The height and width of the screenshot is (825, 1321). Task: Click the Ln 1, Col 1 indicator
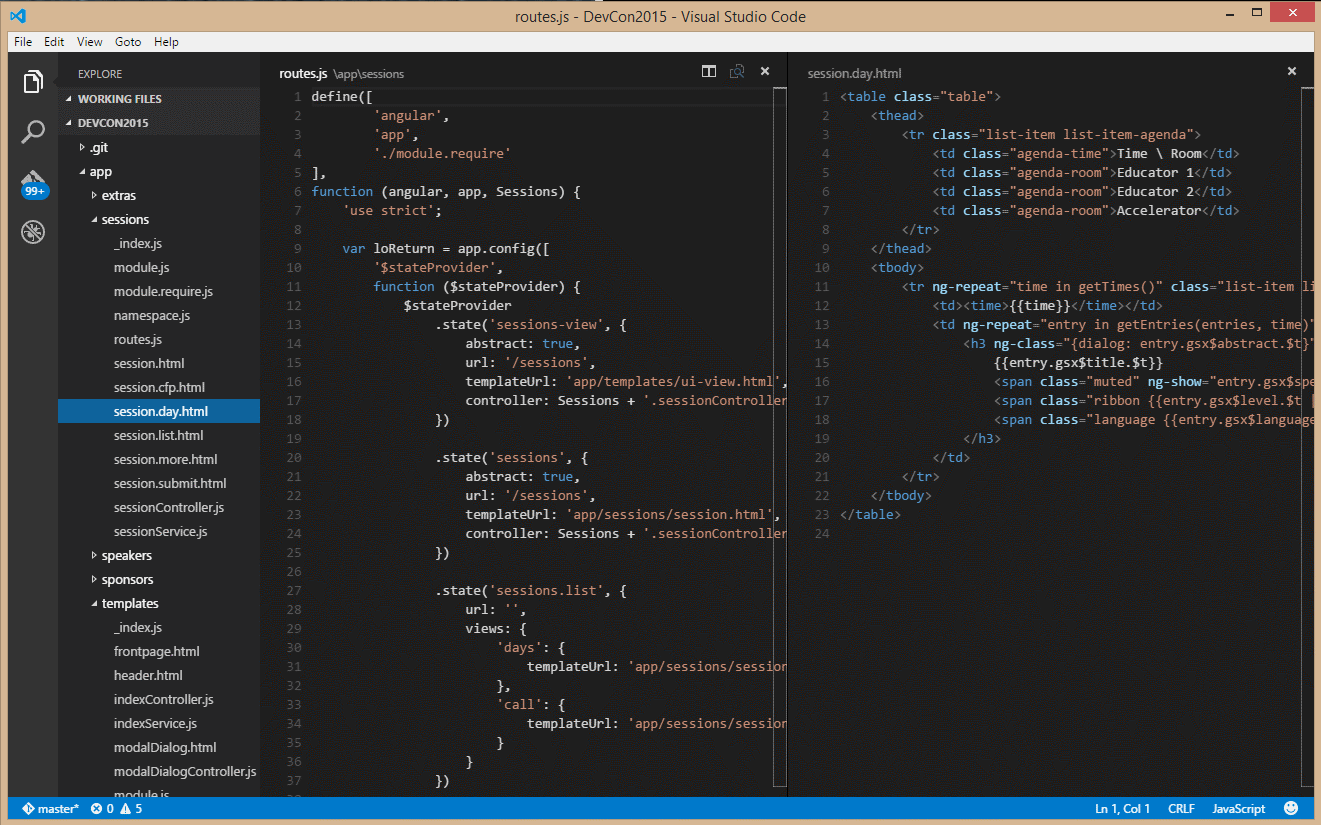(1121, 808)
